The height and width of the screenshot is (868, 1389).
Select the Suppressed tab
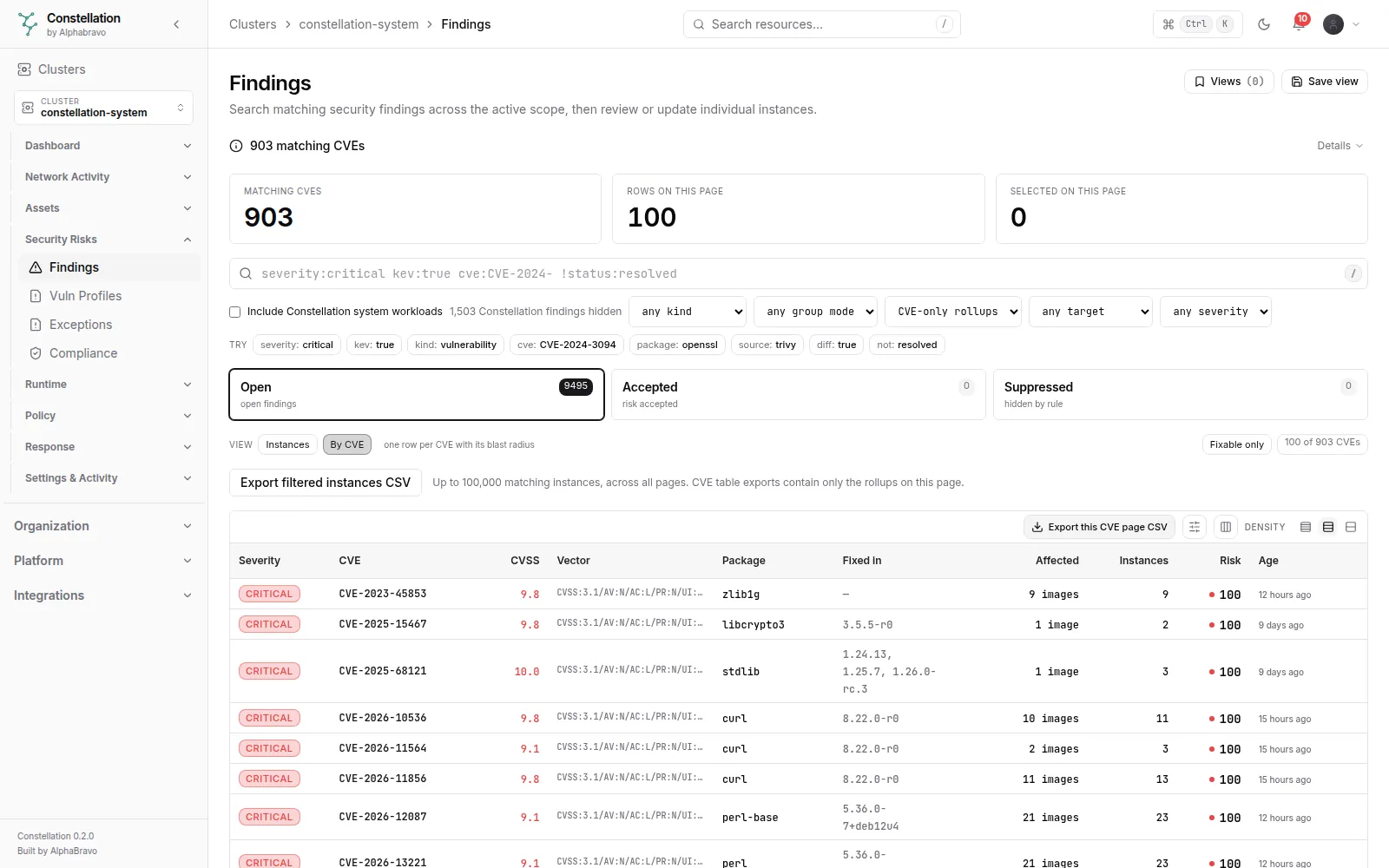[x=1181, y=394]
